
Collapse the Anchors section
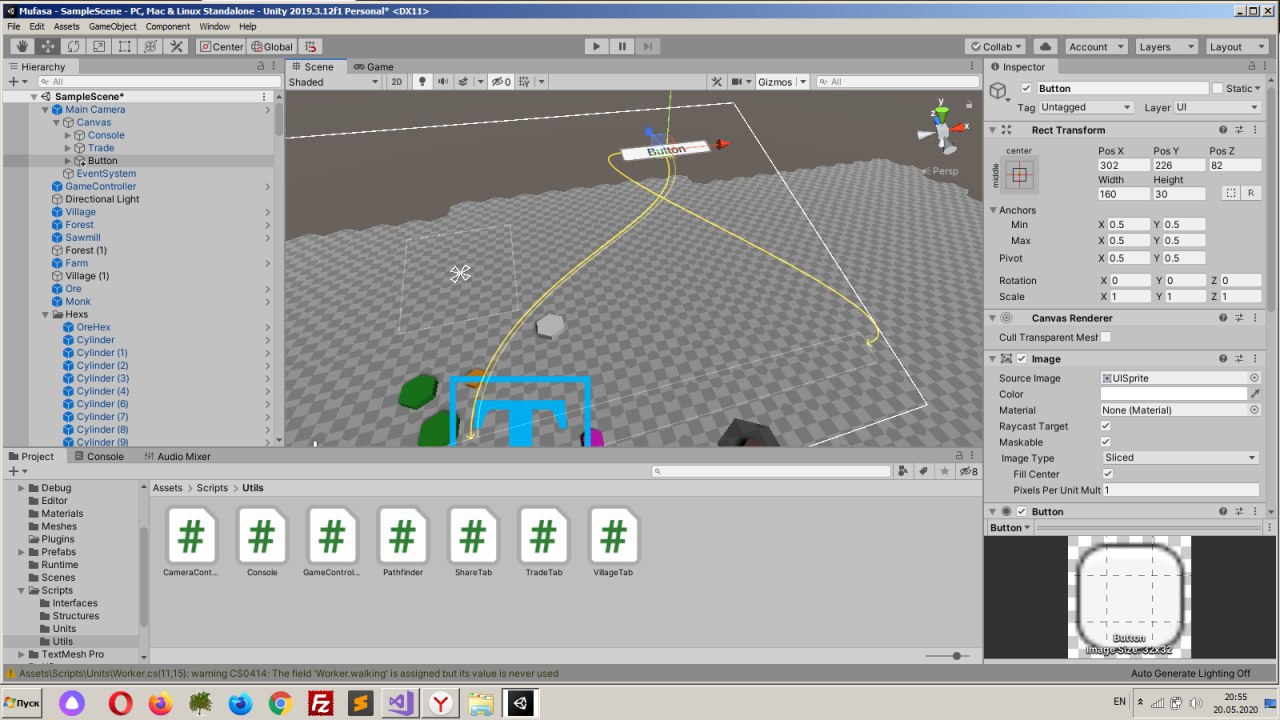[x=994, y=210]
